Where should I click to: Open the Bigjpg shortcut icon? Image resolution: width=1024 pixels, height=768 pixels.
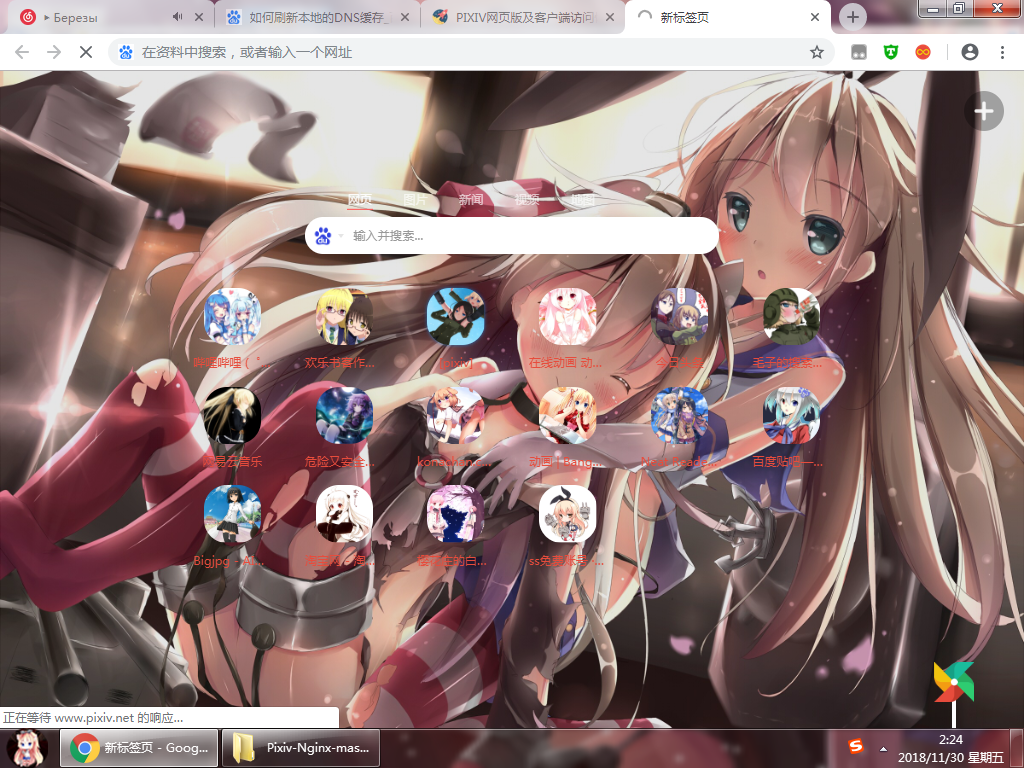tap(232, 514)
